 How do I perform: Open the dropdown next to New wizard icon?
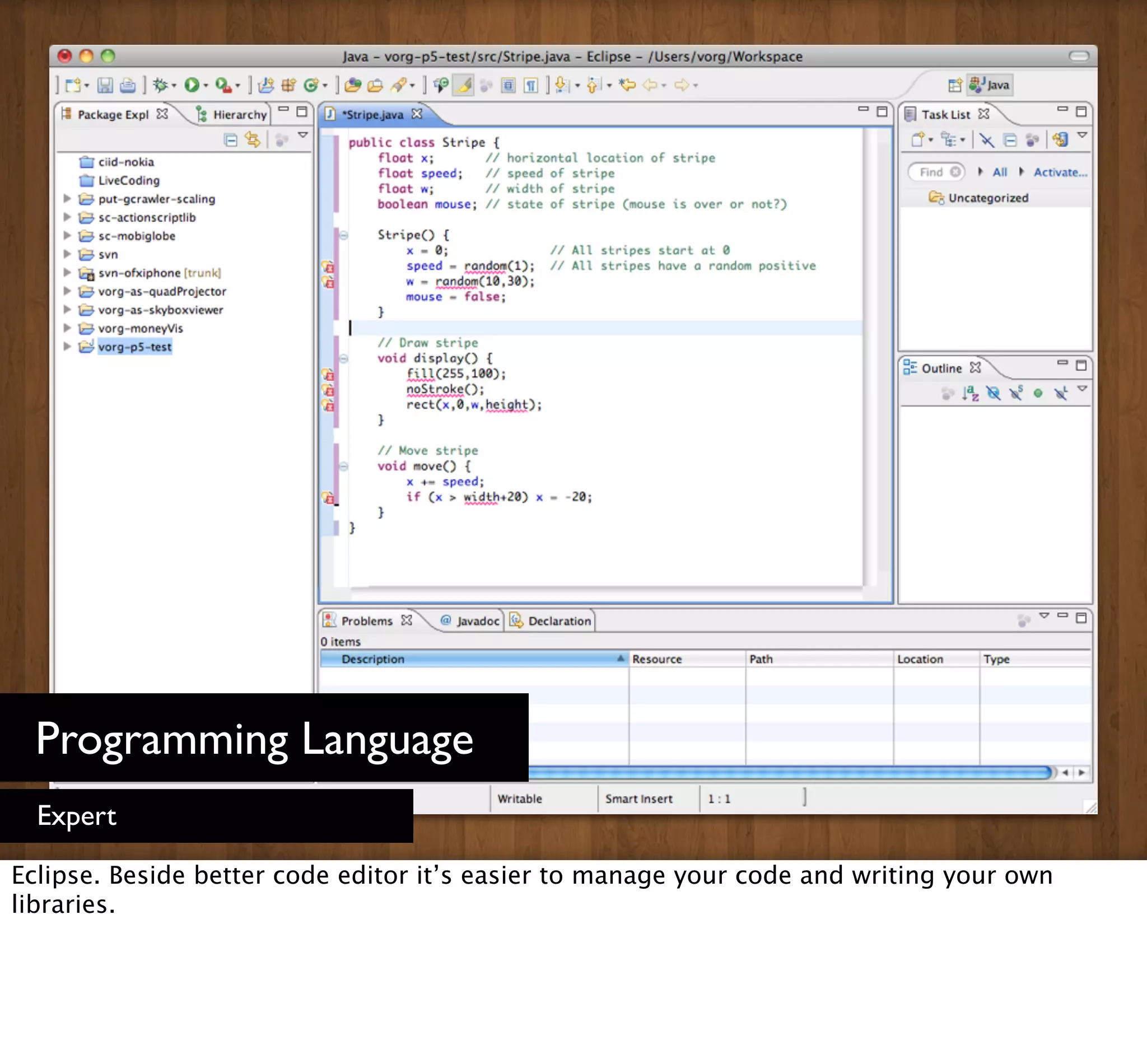click(87, 86)
